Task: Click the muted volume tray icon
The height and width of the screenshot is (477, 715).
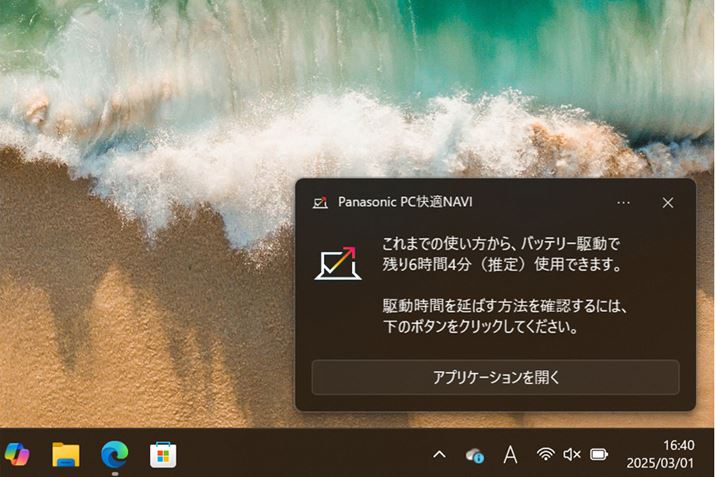Action: tap(571, 454)
